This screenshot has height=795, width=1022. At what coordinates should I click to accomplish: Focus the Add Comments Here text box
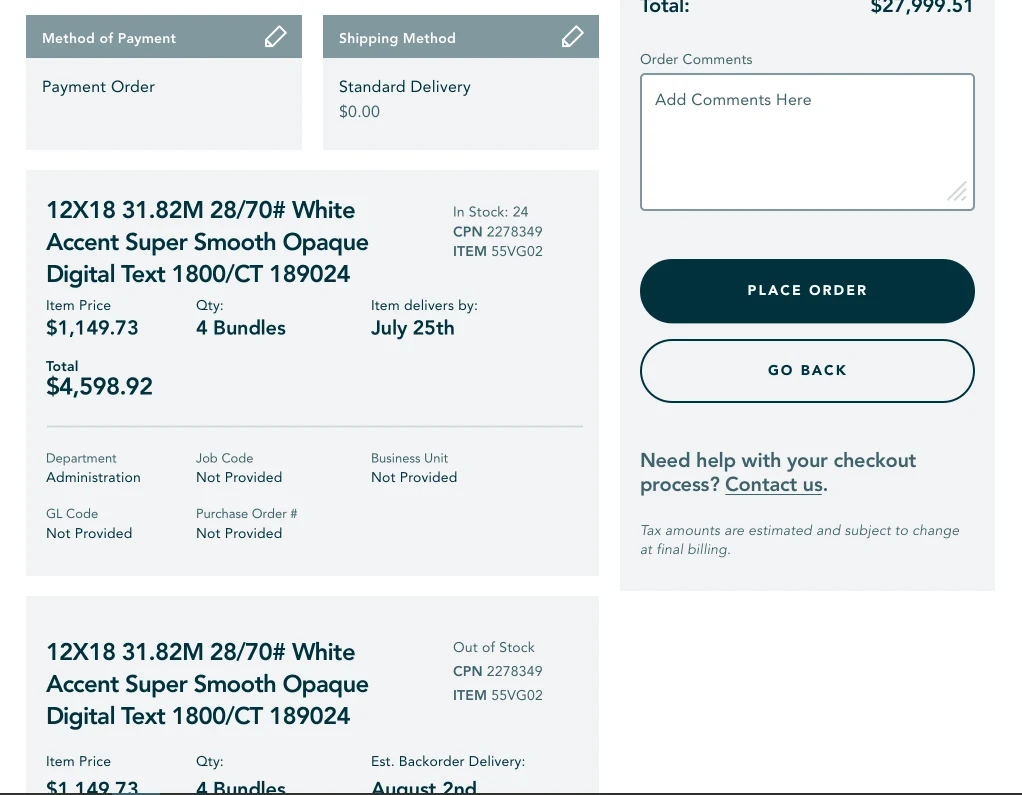[x=807, y=142]
